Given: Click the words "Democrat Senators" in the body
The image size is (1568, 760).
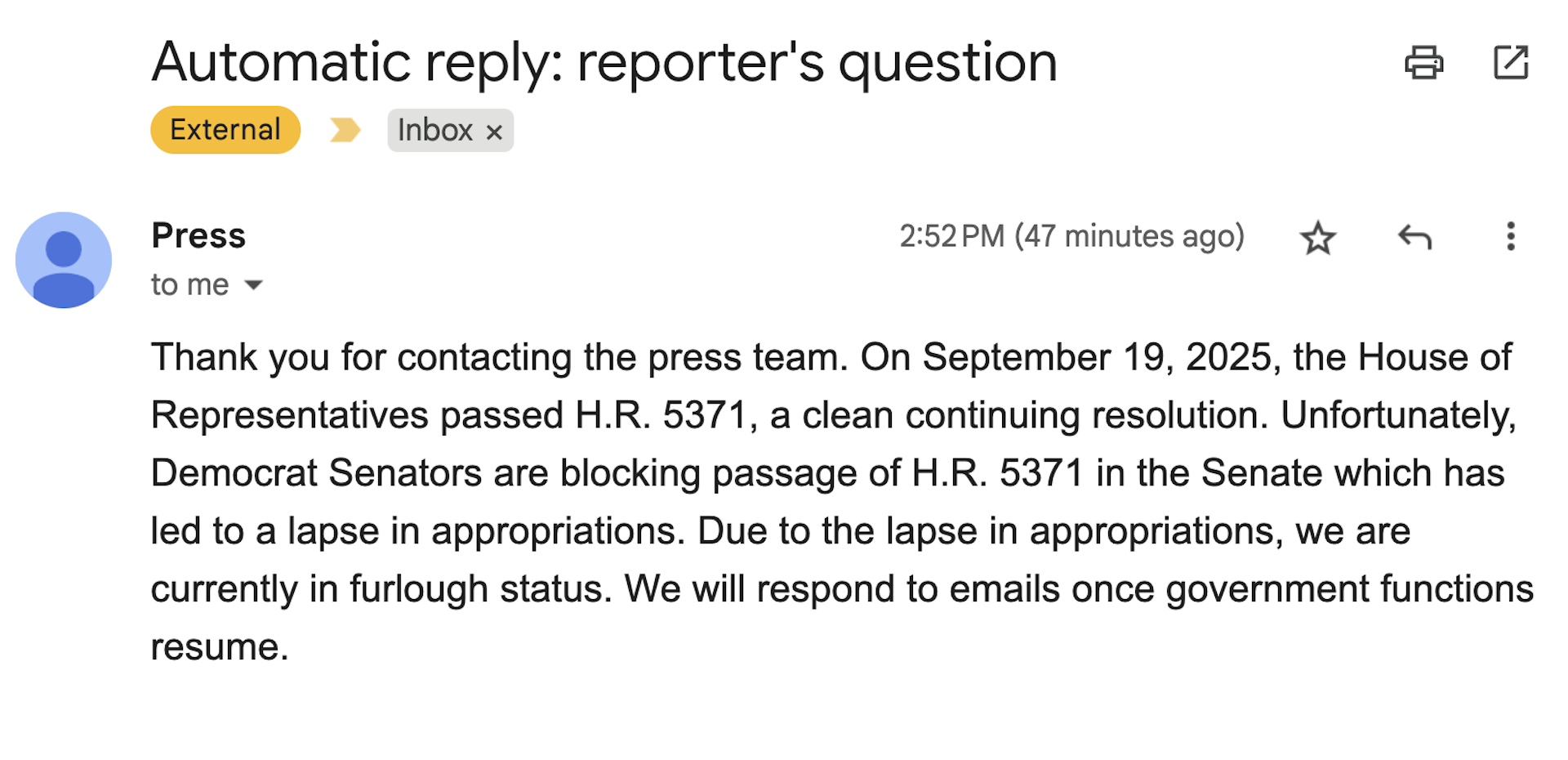Looking at the screenshot, I should coord(316,473).
